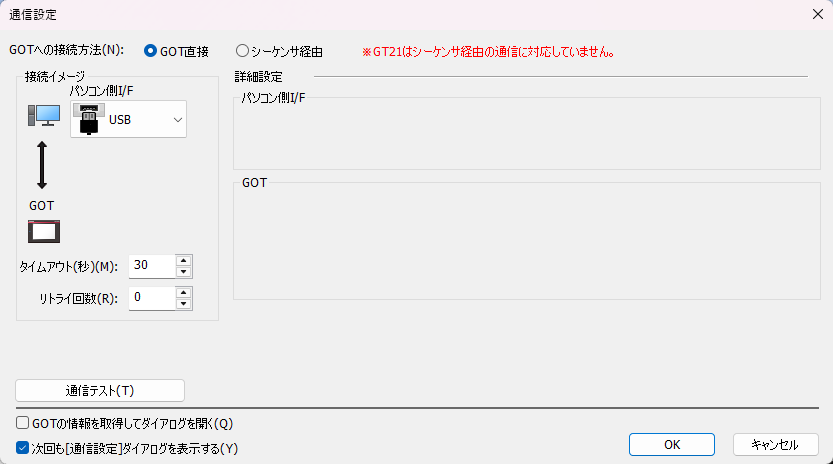Increase the タイムアウト(秒) value

pos(183,260)
